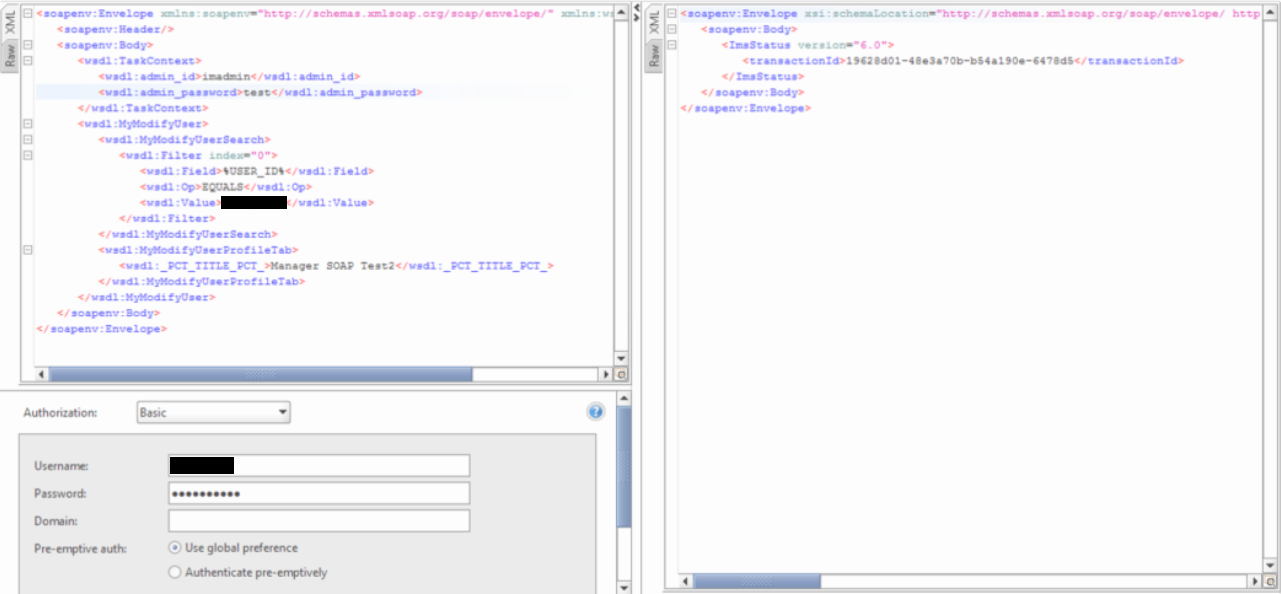Screen dimensions: 1281x594
Task: Click the request editor's bottom-right corner icon
Action: (620, 374)
